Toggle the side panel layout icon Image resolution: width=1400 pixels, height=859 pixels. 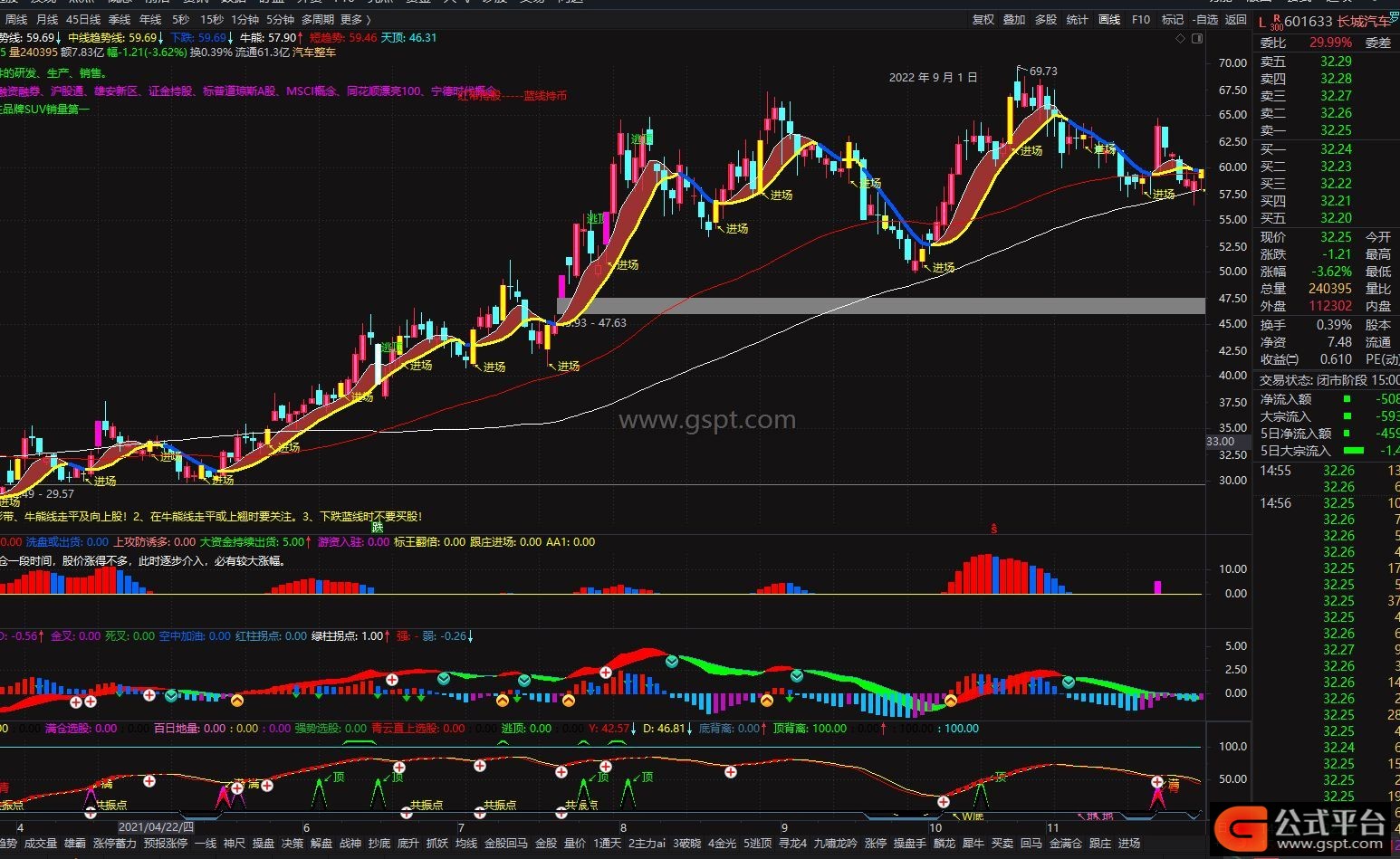(x=1197, y=38)
